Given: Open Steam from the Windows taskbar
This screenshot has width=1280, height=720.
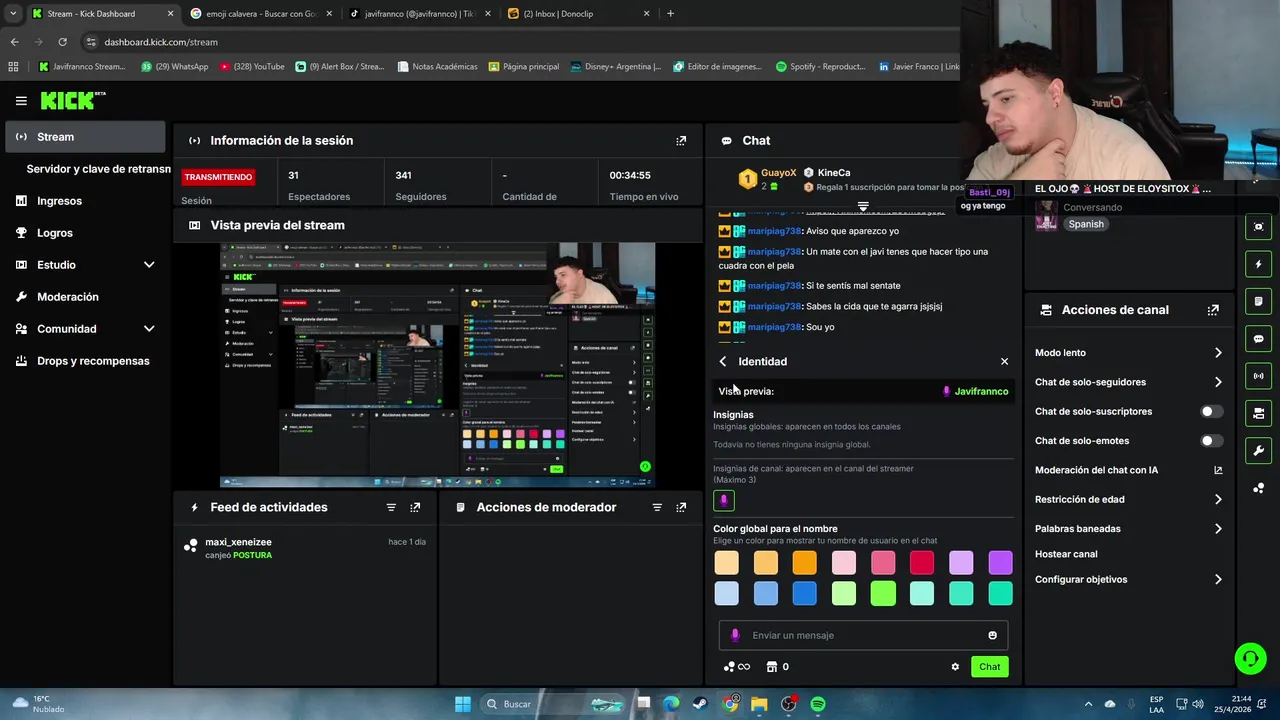Looking at the screenshot, I should click(x=701, y=704).
